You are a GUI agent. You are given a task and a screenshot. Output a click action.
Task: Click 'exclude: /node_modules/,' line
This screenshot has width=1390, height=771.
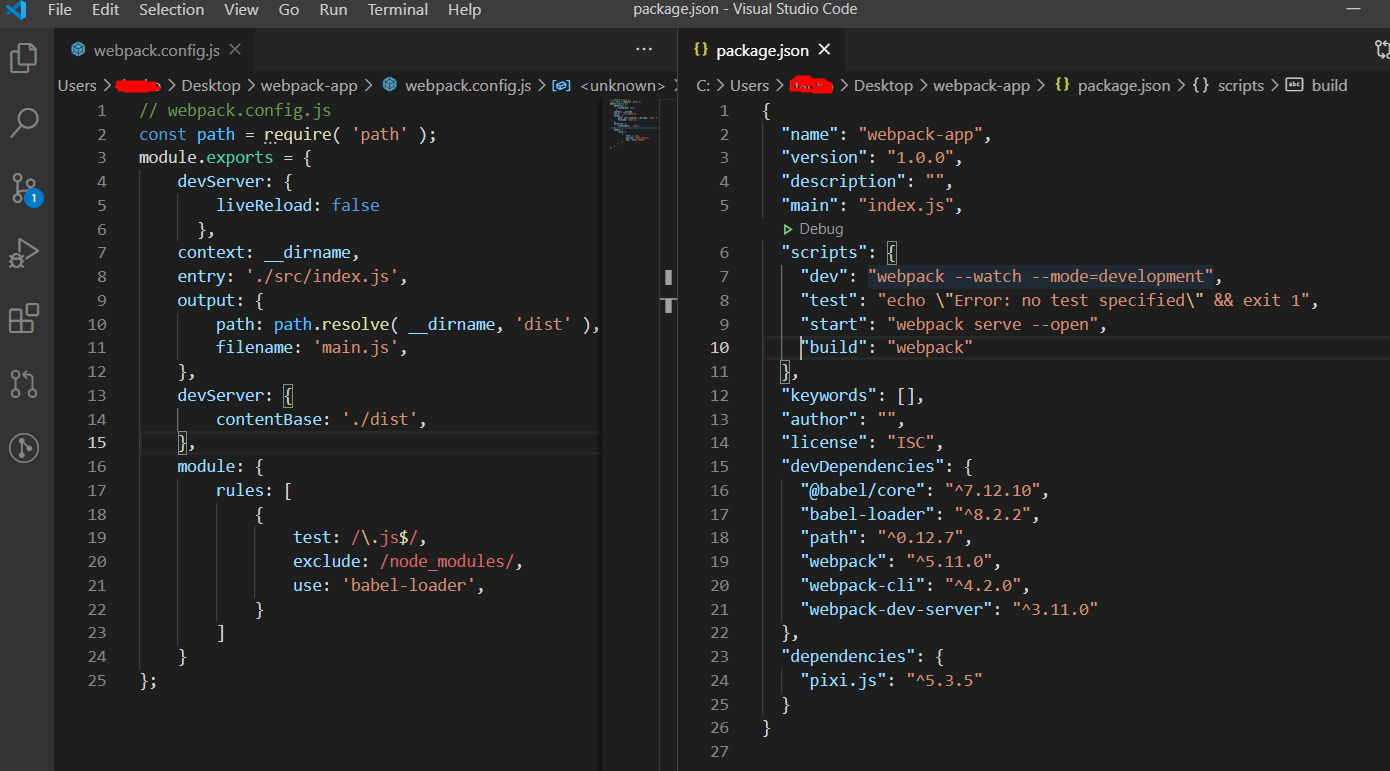pyautogui.click(x=408, y=562)
